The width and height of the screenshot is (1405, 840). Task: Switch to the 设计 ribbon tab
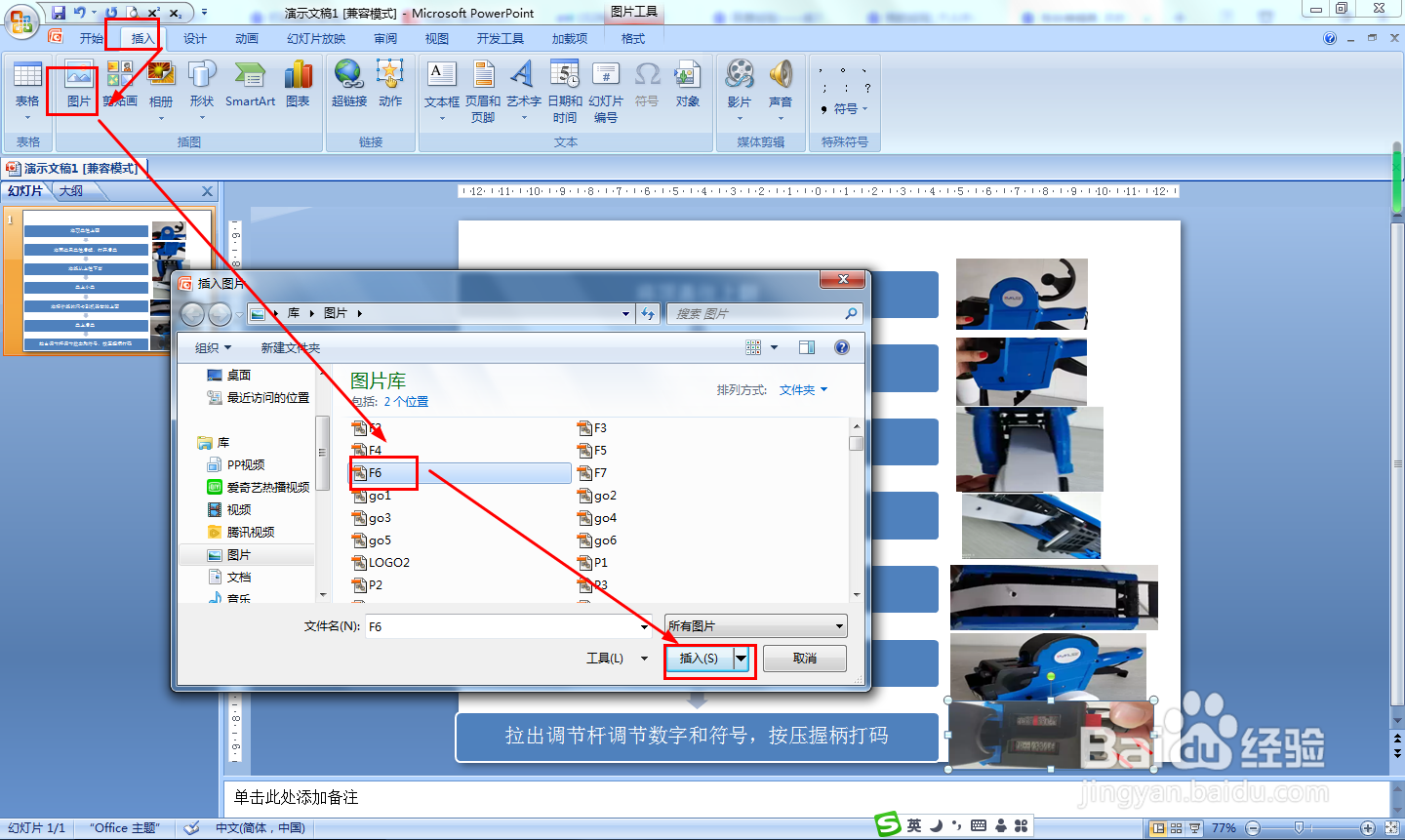click(194, 38)
